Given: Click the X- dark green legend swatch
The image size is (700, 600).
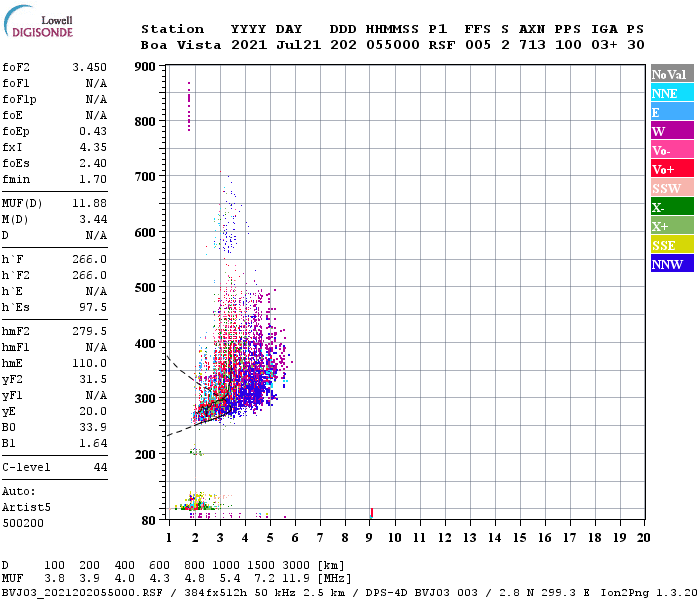Looking at the screenshot, I should click(672, 207).
